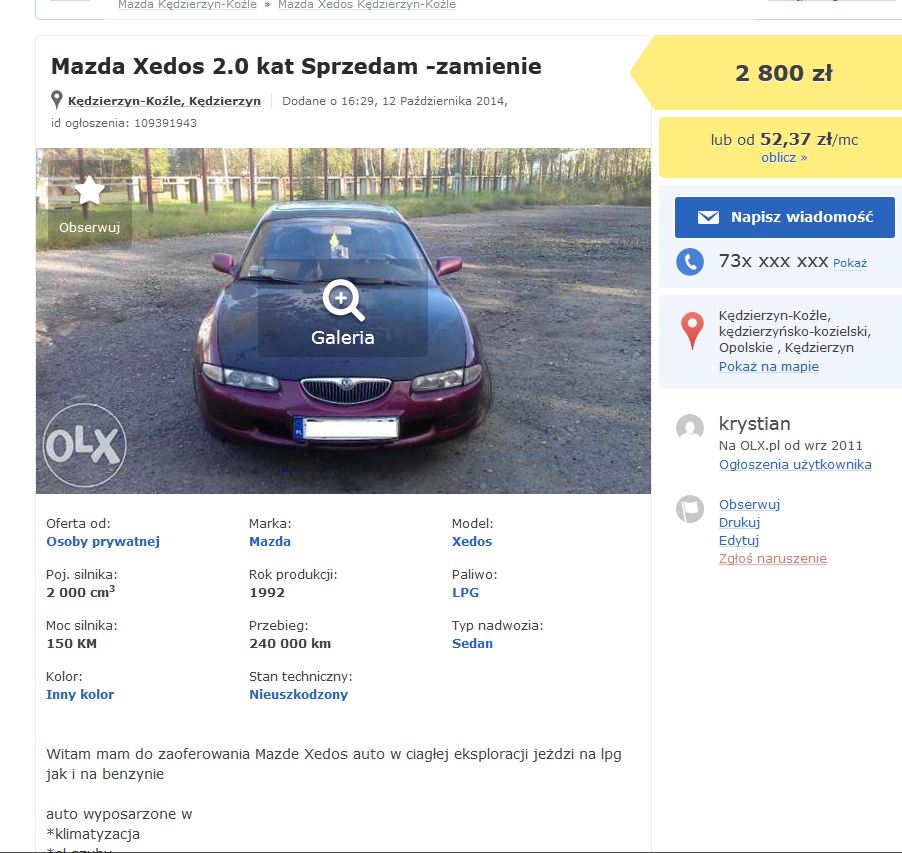Image resolution: width=902 pixels, height=853 pixels.
Task: Open Mazda Xedos Kędzierzyn-Koźle breadcrumb
Action: point(366,5)
